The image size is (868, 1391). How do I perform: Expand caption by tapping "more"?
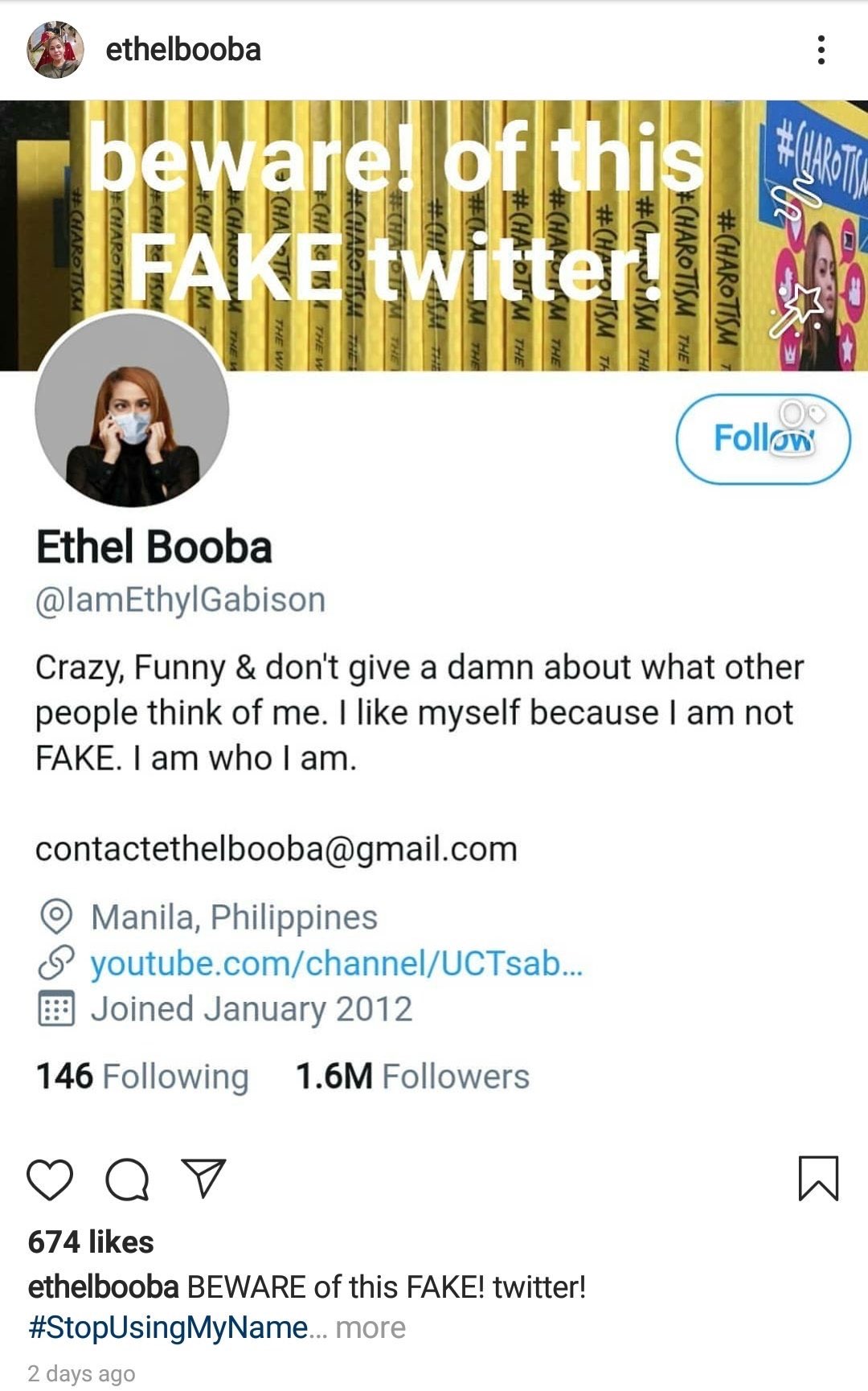371,1327
